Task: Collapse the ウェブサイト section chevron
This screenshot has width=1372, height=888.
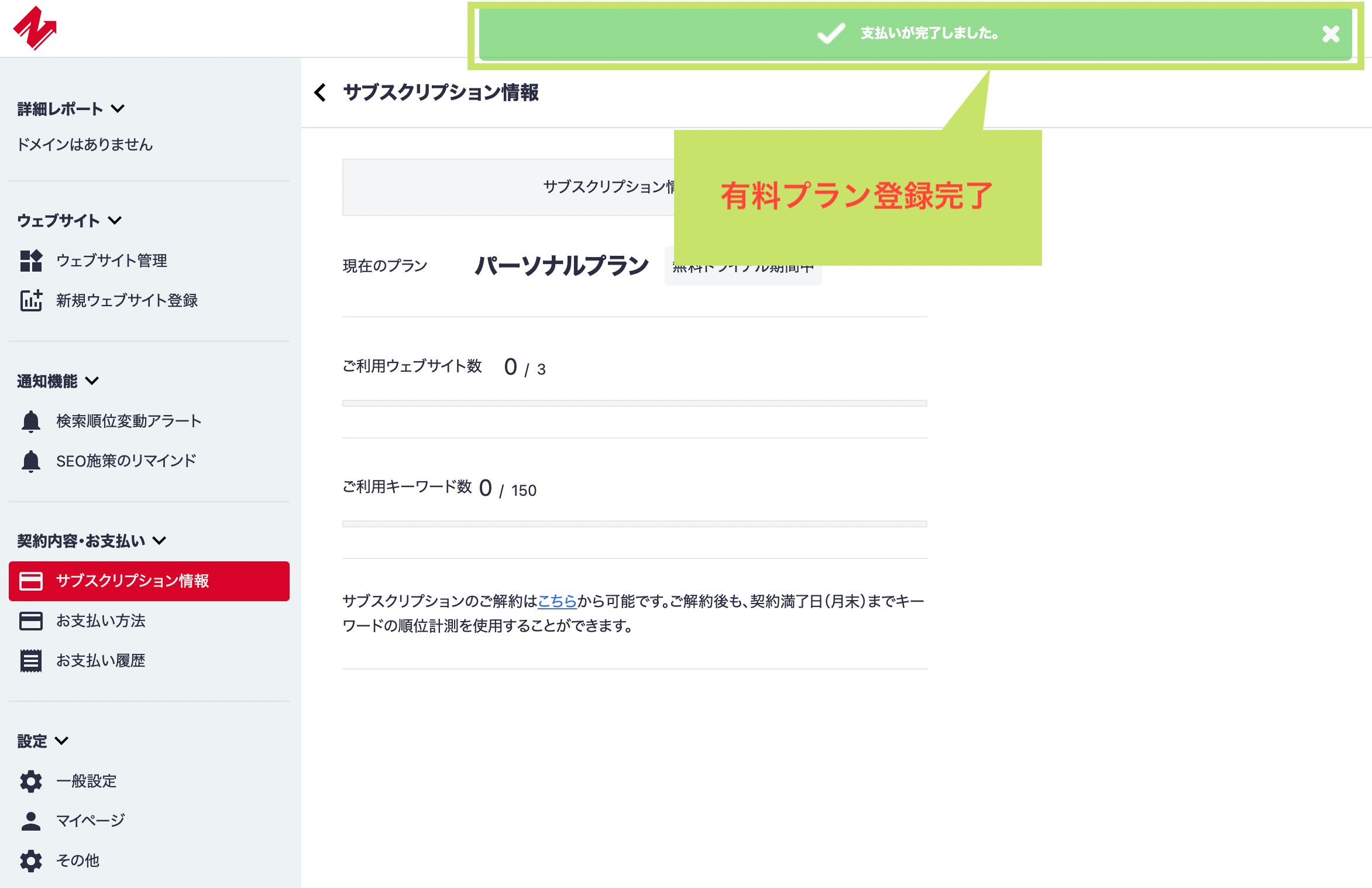Action: (115, 221)
